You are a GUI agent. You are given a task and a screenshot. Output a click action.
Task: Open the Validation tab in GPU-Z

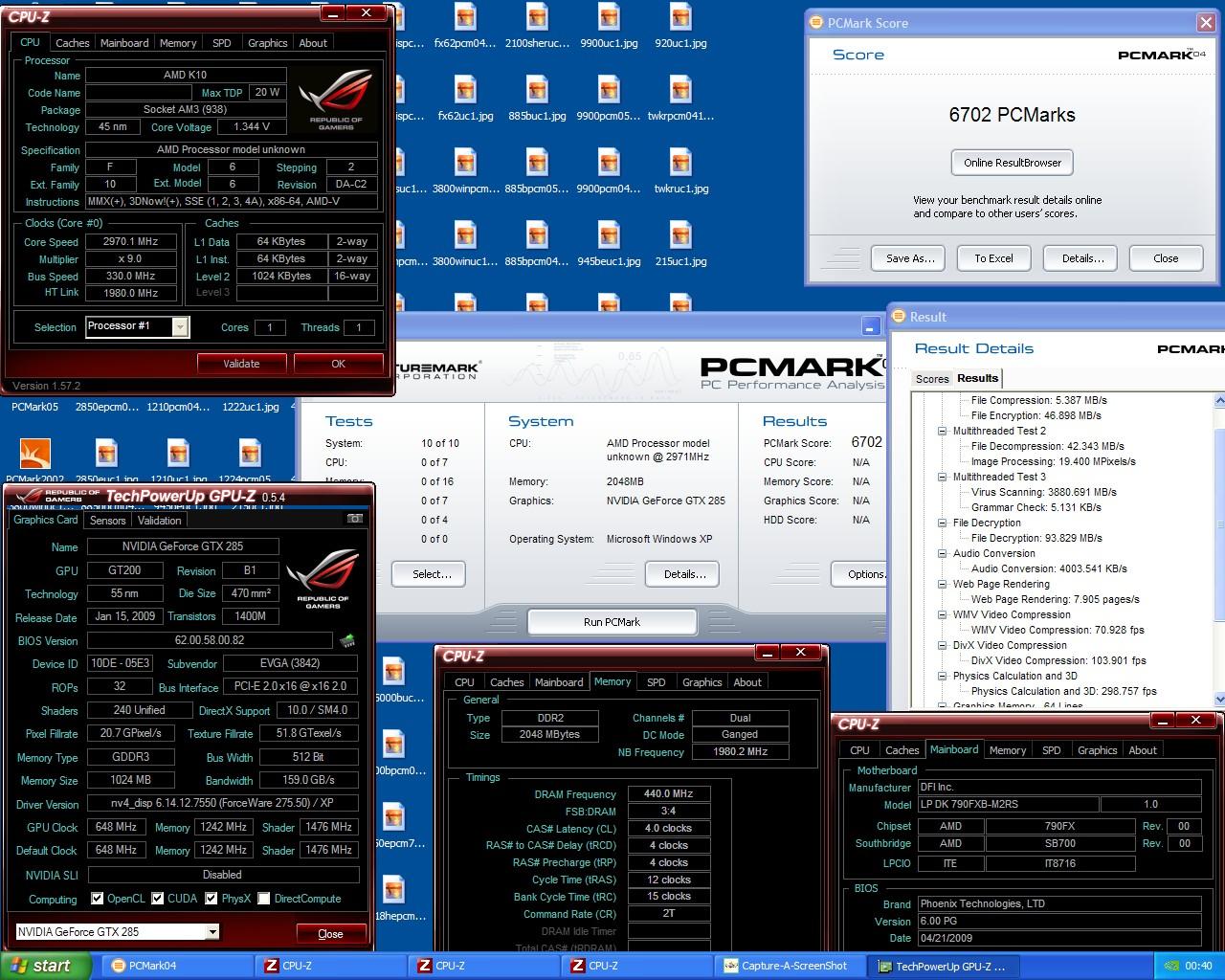159,521
